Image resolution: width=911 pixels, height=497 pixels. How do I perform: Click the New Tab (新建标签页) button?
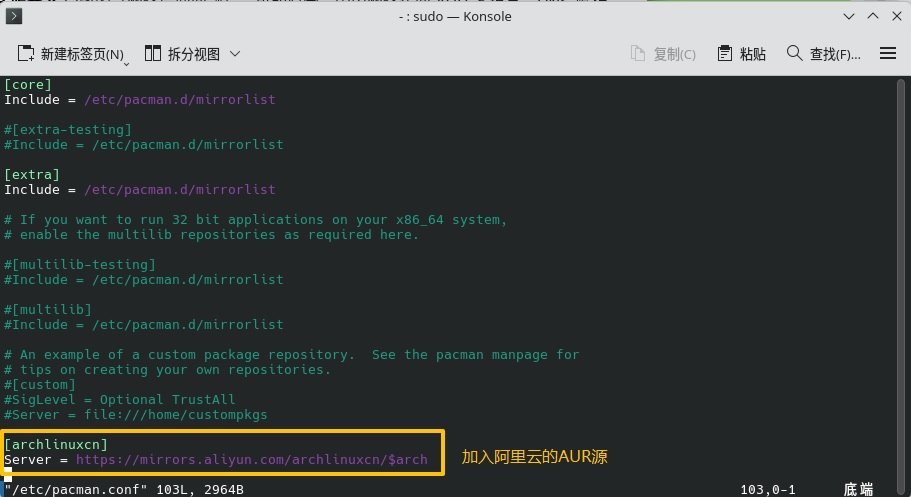(x=72, y=54)
